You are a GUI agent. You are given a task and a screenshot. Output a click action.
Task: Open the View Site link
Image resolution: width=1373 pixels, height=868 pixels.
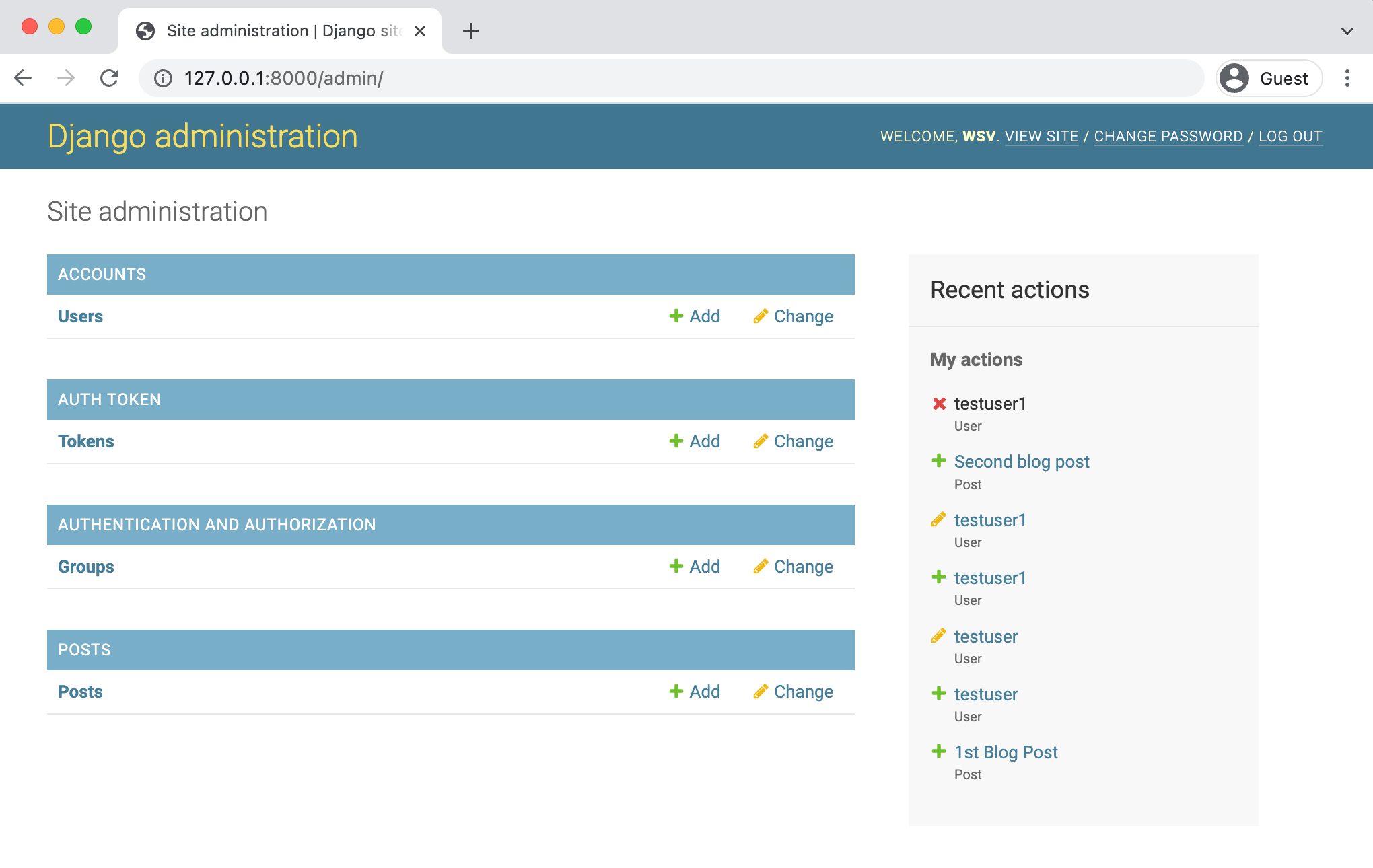point(1041,137)
